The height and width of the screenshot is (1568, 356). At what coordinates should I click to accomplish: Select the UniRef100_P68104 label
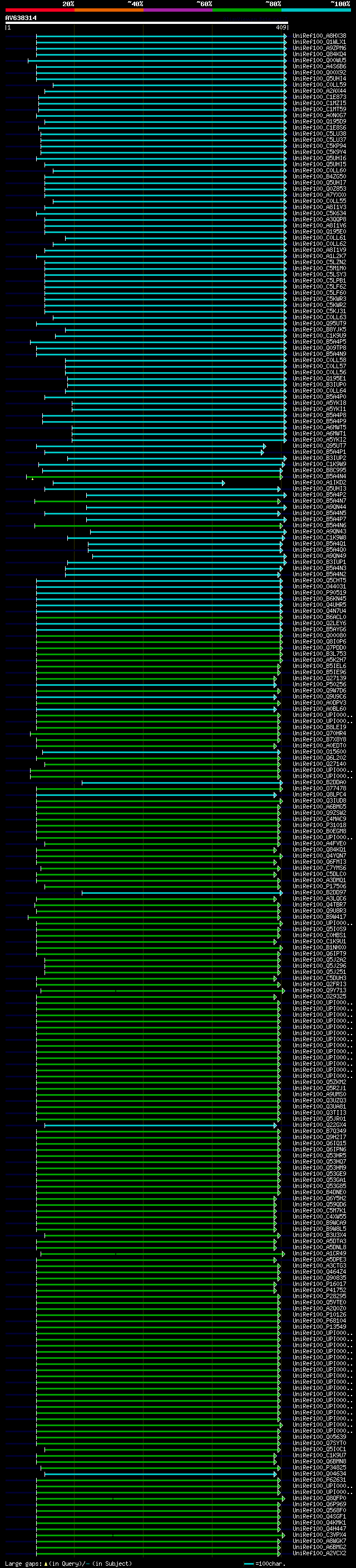pyautogui.click(x=319, y=1321)
